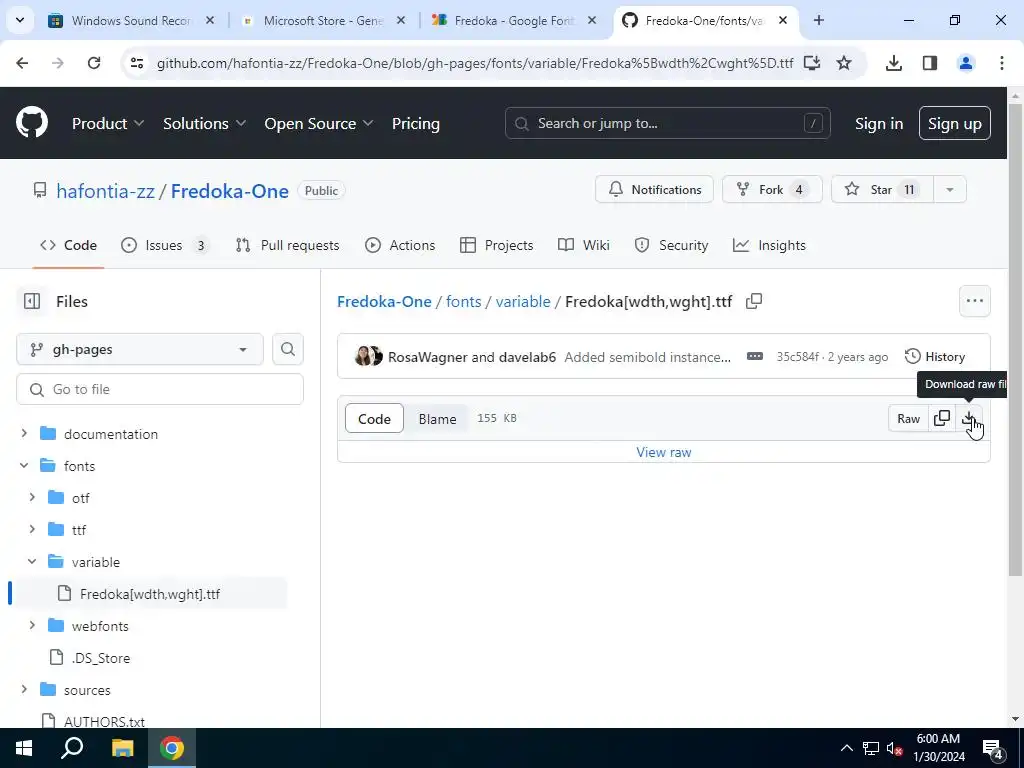Click Chrome icon in taskbar
This screenshot has width=1024, height=768.
pos(172,748)
